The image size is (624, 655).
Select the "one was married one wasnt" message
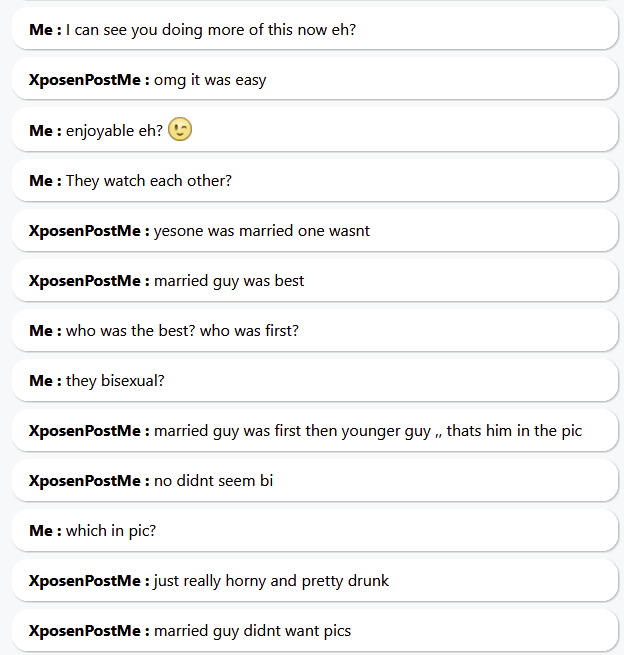(x=262, y=231)
